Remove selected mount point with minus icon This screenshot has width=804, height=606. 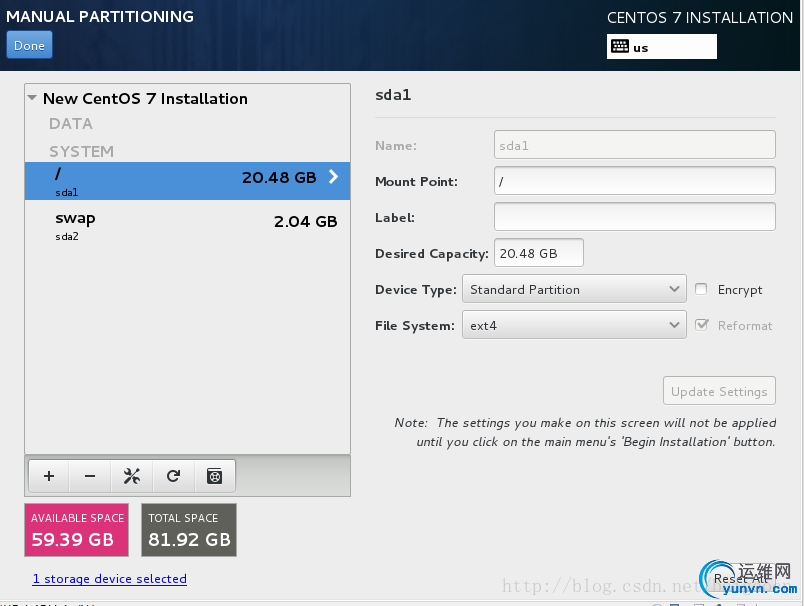pyautogui.click(x=90, y=476)
